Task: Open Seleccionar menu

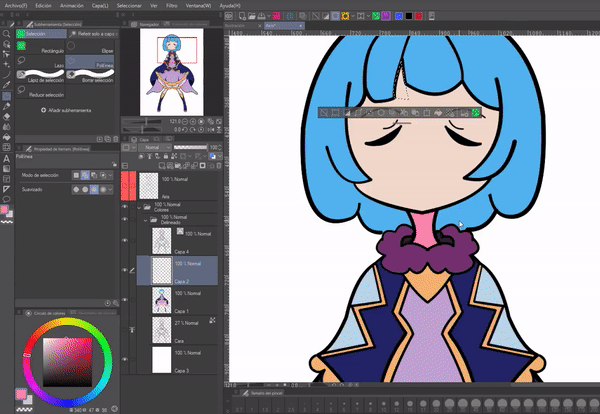Action: (129, 6)
